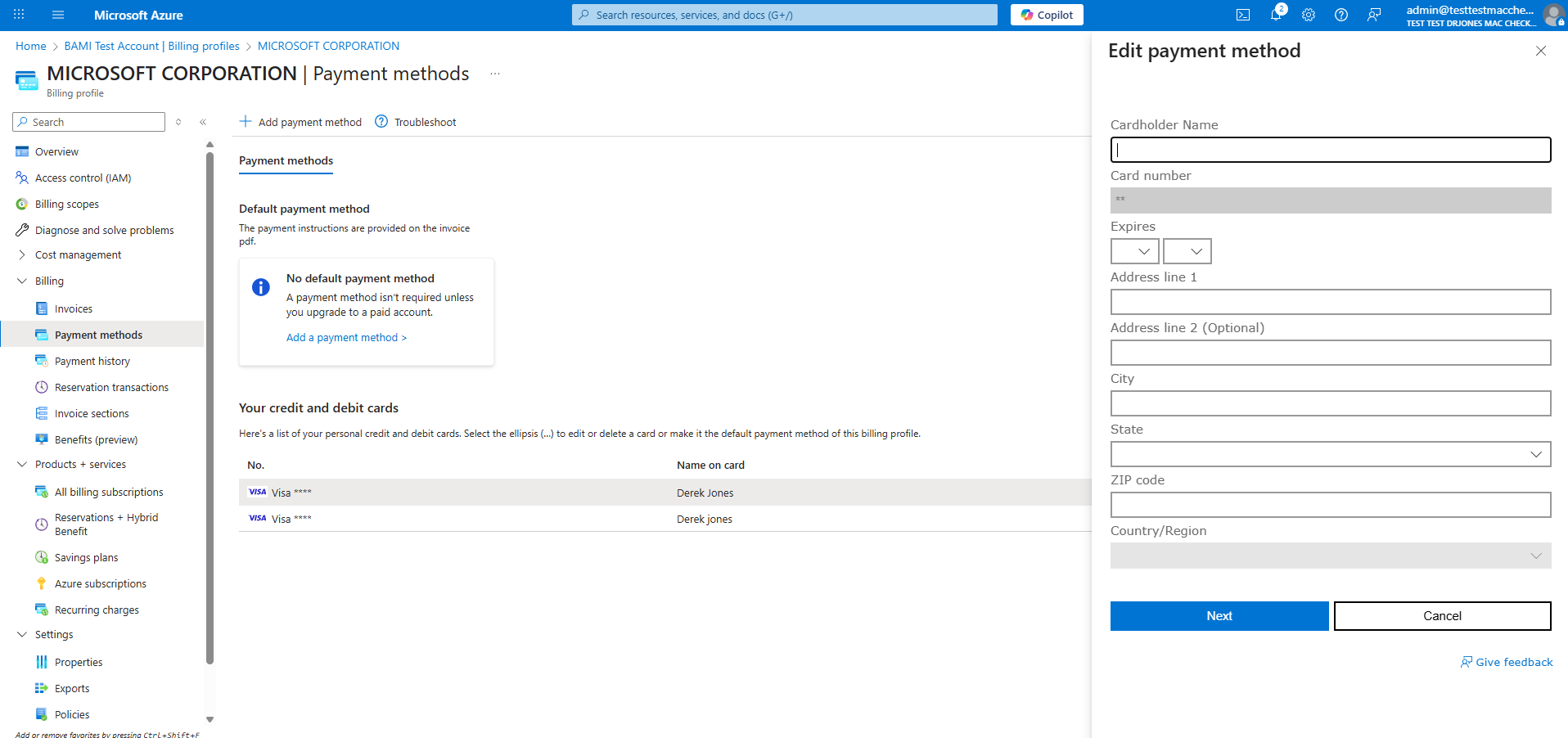Screen dimensions: 1568x738
Task: Collapse the Billing section
Action: [x=22, y=281]
